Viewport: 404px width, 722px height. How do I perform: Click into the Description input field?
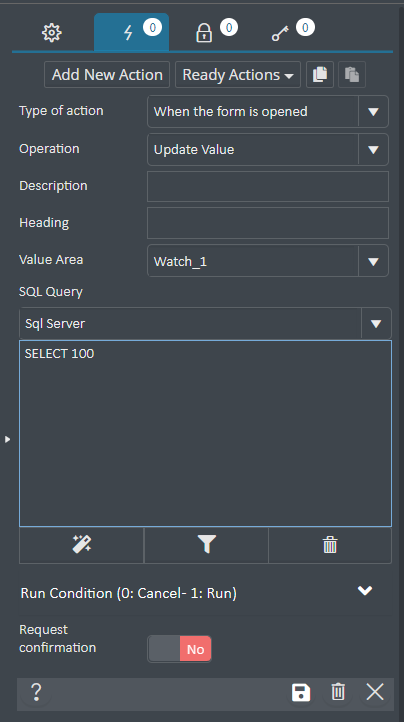(x=268, y=186)
